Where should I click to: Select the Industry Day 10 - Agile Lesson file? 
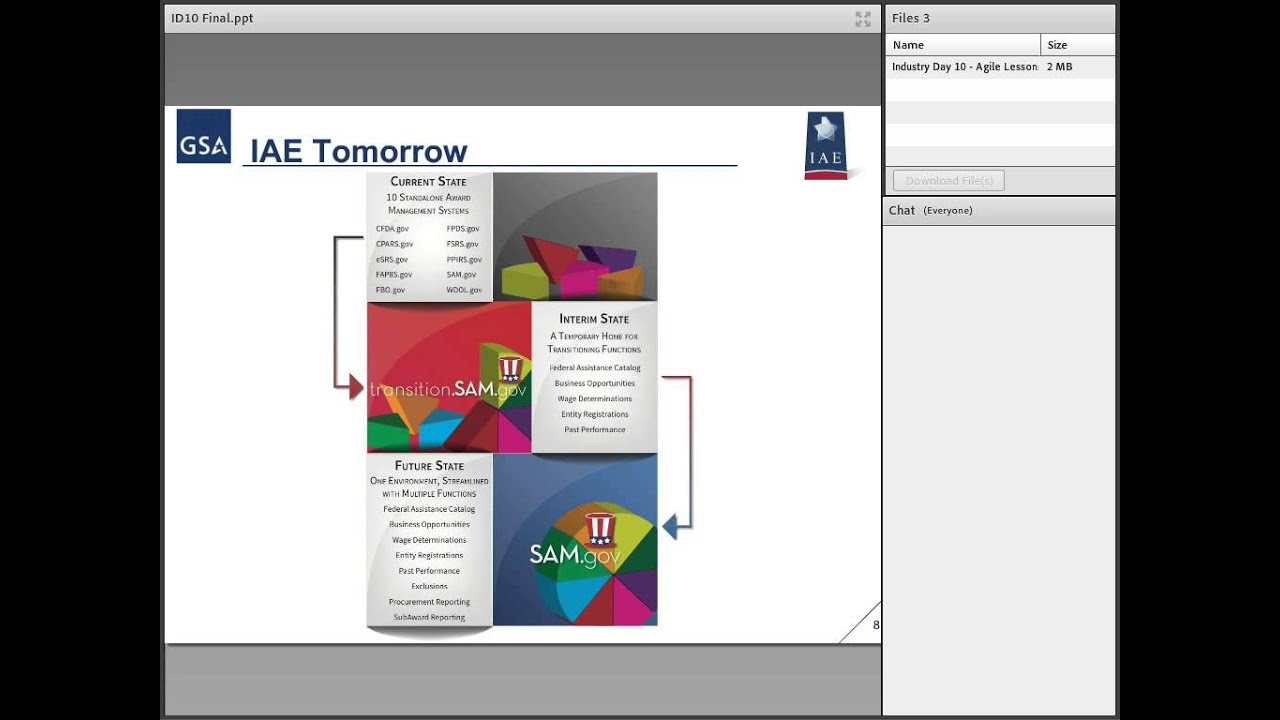1000,67
